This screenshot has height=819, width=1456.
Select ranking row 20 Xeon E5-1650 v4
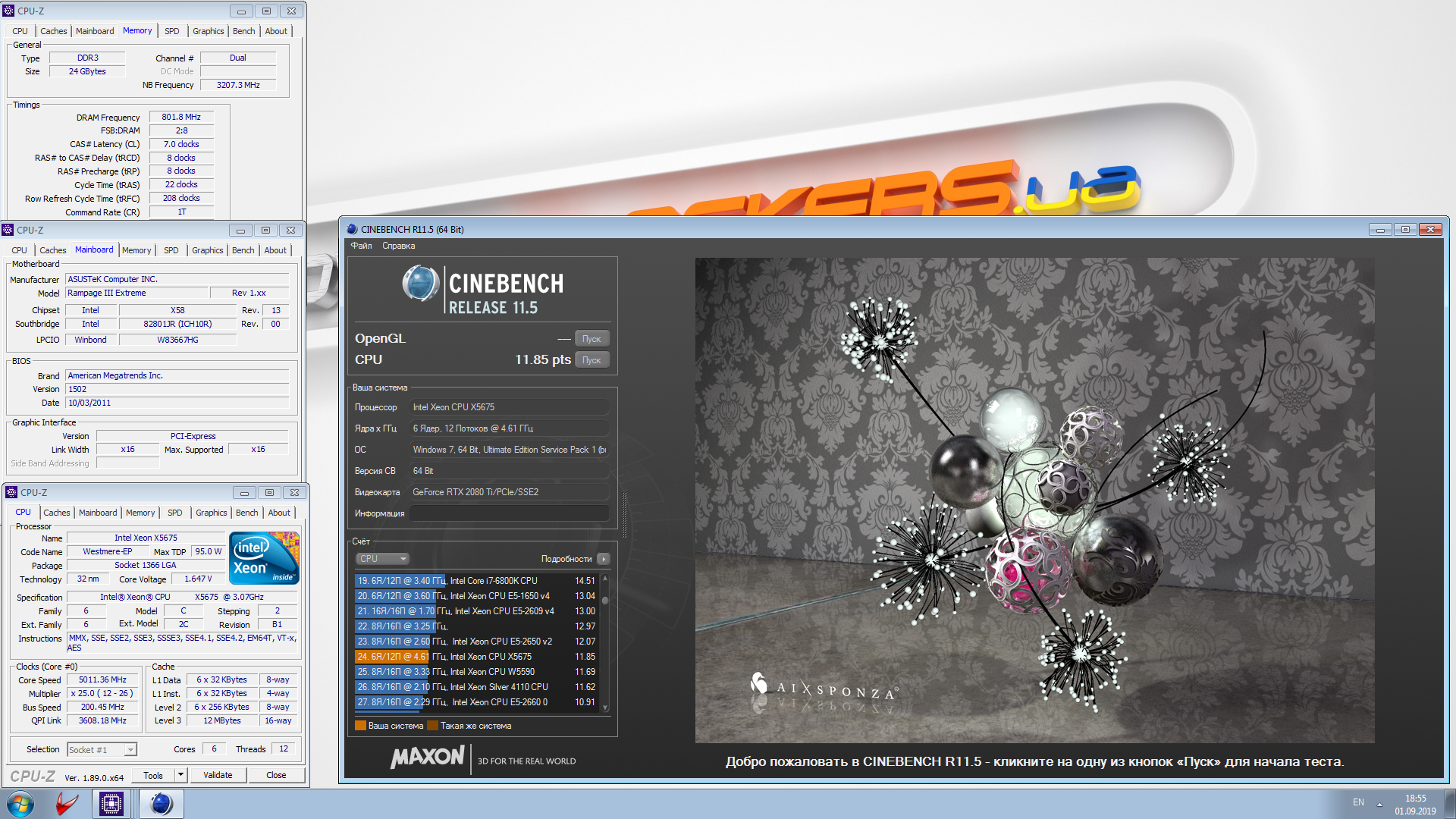coord(476,596)
